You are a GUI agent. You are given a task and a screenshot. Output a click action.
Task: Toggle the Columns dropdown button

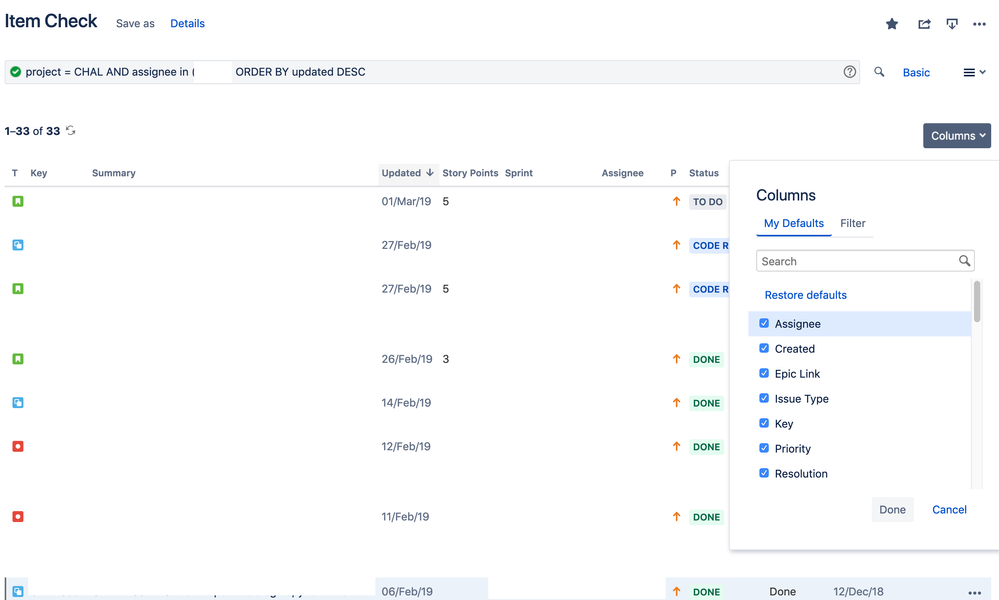pyautogui.click(x=957, y=136)
